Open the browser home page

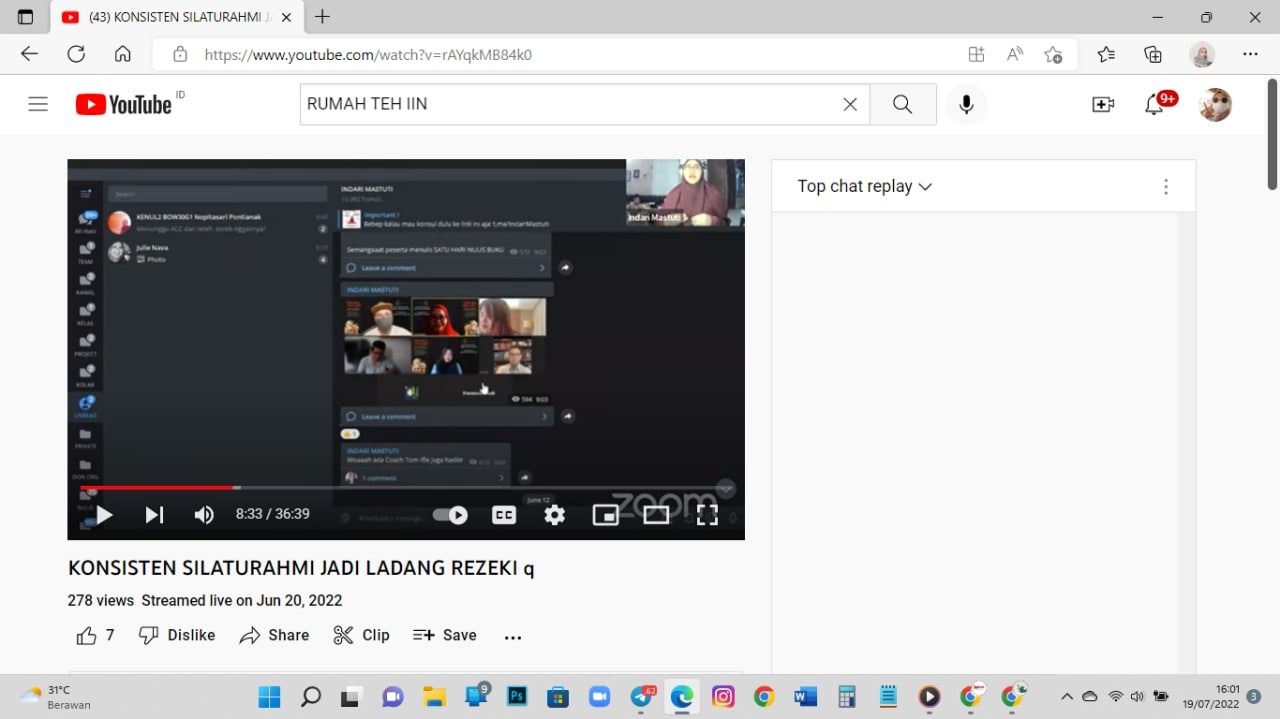click(122, 54)
